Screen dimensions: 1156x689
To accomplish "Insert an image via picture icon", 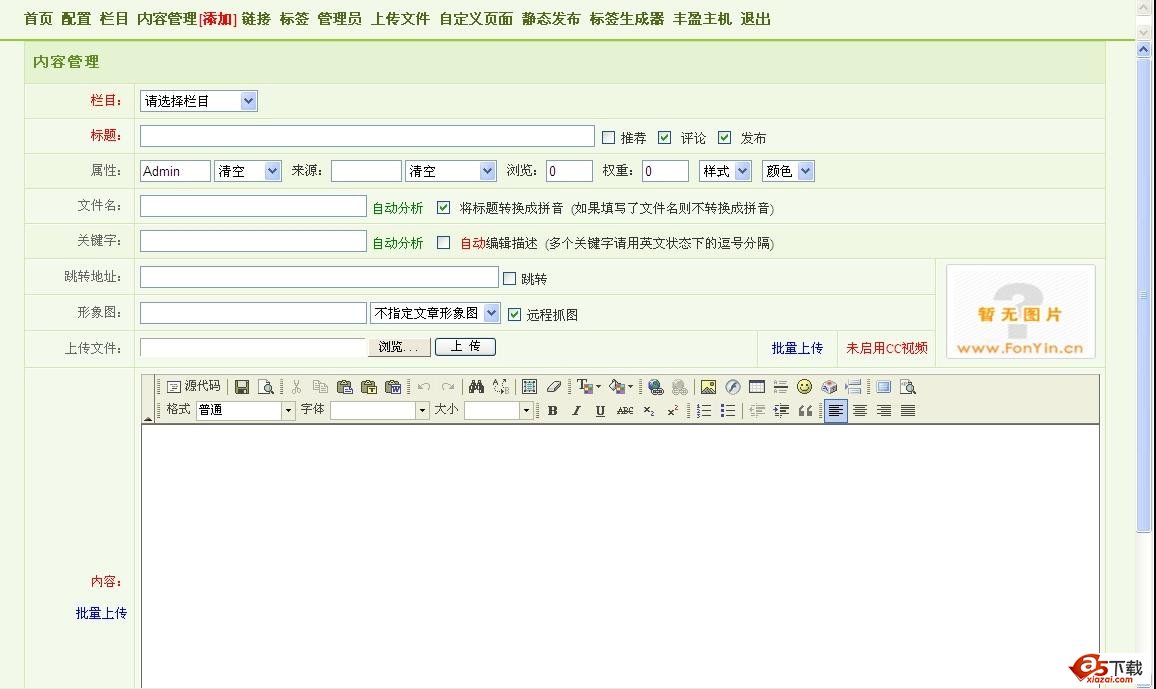I will [x=708, y=387].
